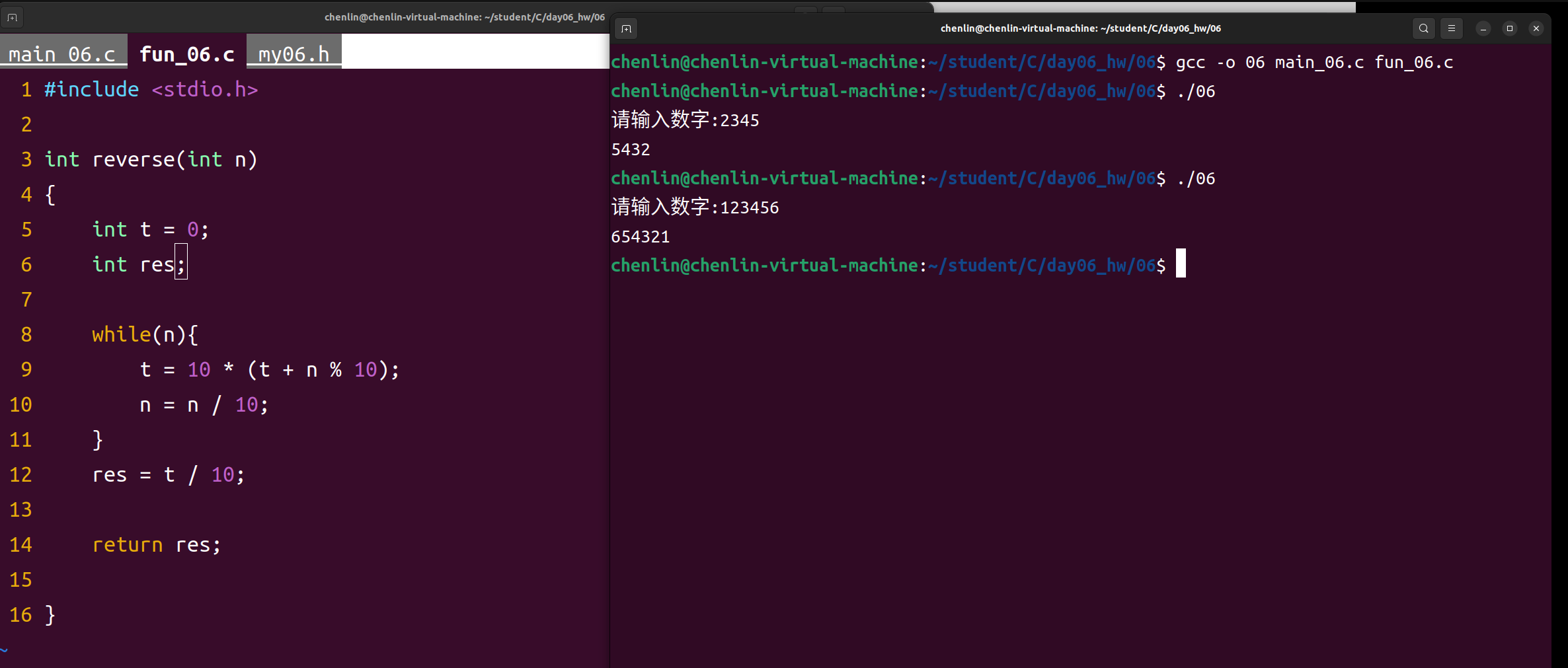Place cursor on 'int res;' line

point(139,264)
